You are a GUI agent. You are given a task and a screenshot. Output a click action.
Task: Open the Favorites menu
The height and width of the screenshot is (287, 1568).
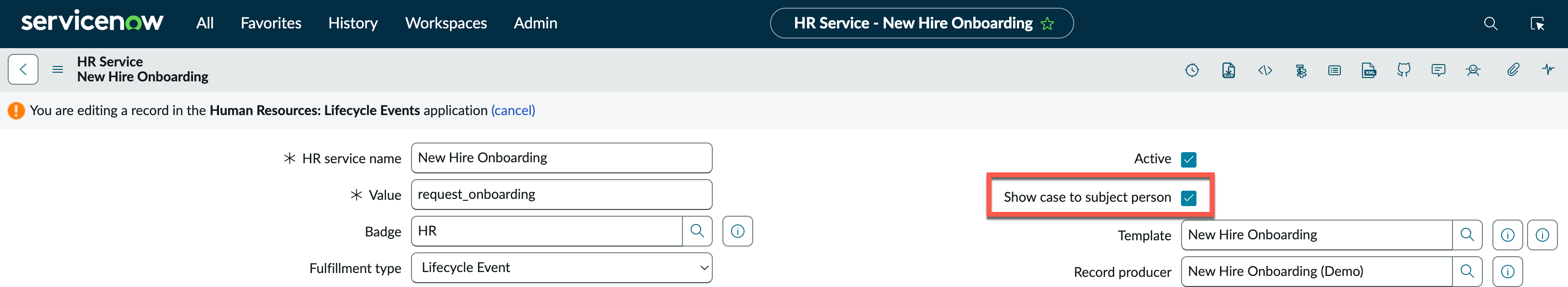[271, 23]
